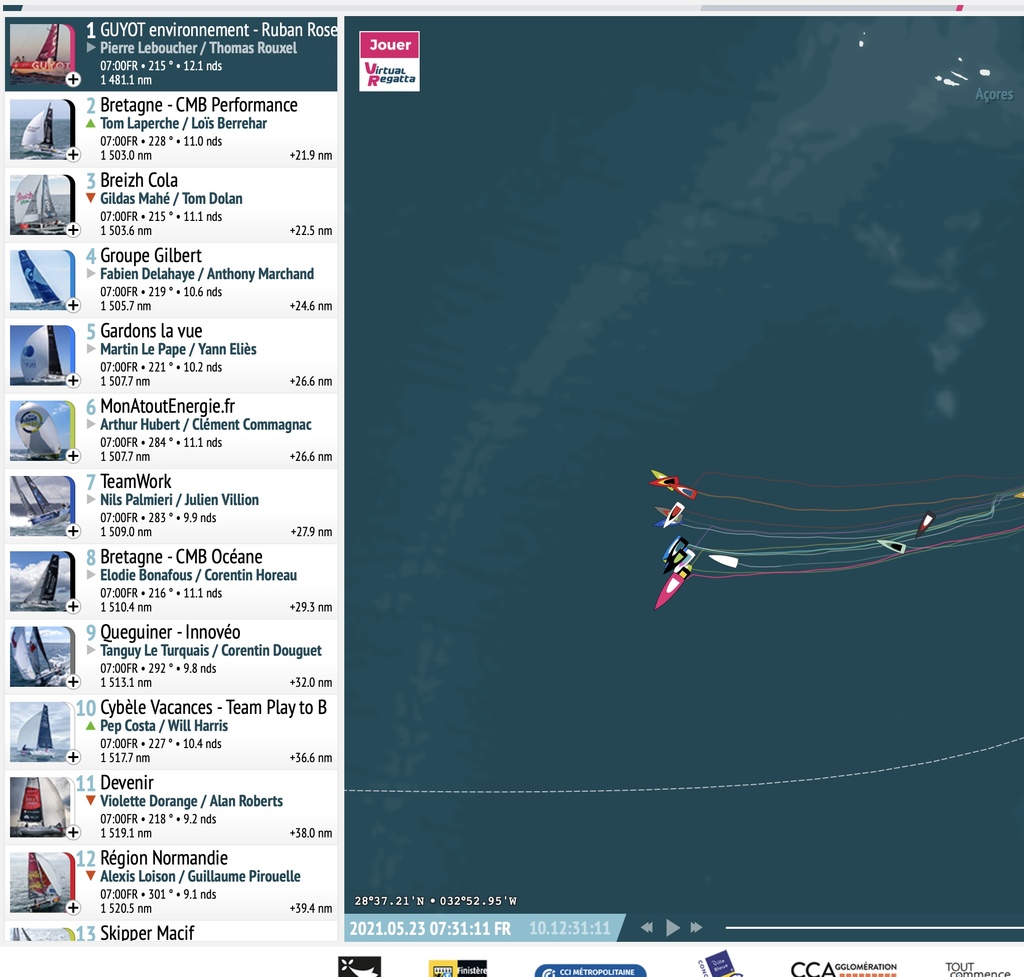The image size is (1024, 977).
Task: Select the 'Devenir' team name
Action: pyautogui.click(x=127, y=783)
